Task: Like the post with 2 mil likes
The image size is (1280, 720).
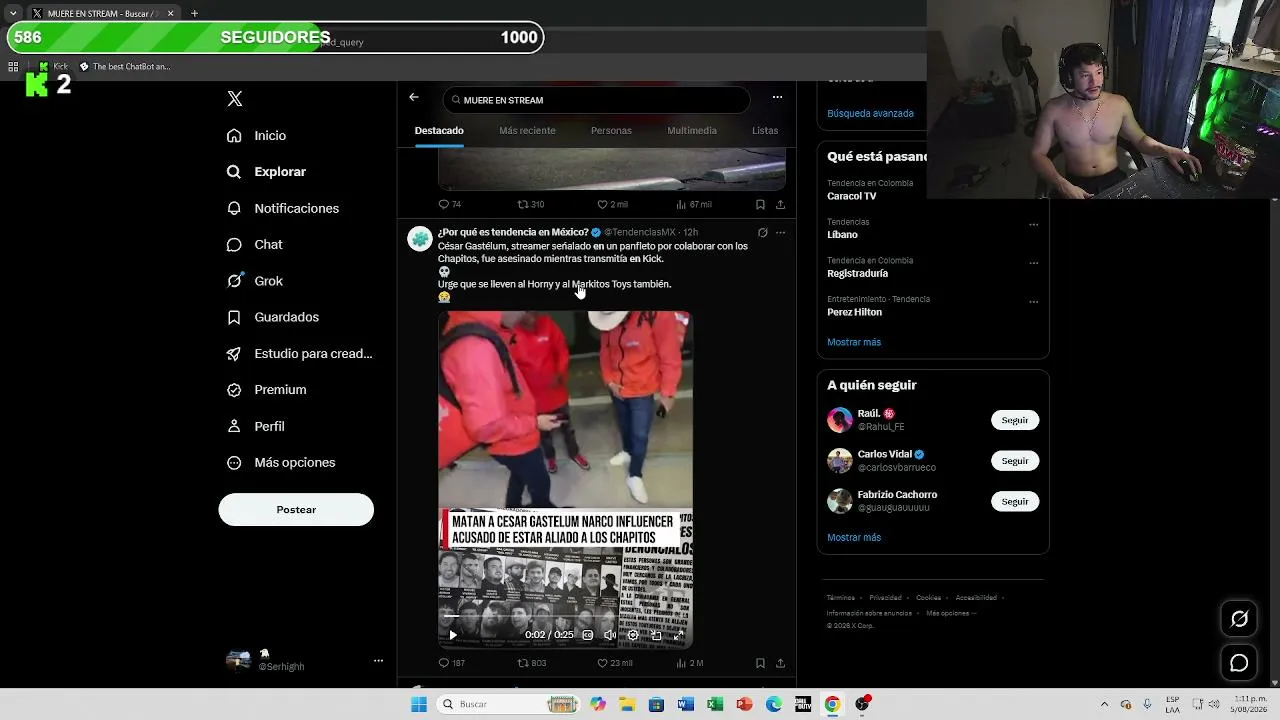Action: (x=612, y=204)
